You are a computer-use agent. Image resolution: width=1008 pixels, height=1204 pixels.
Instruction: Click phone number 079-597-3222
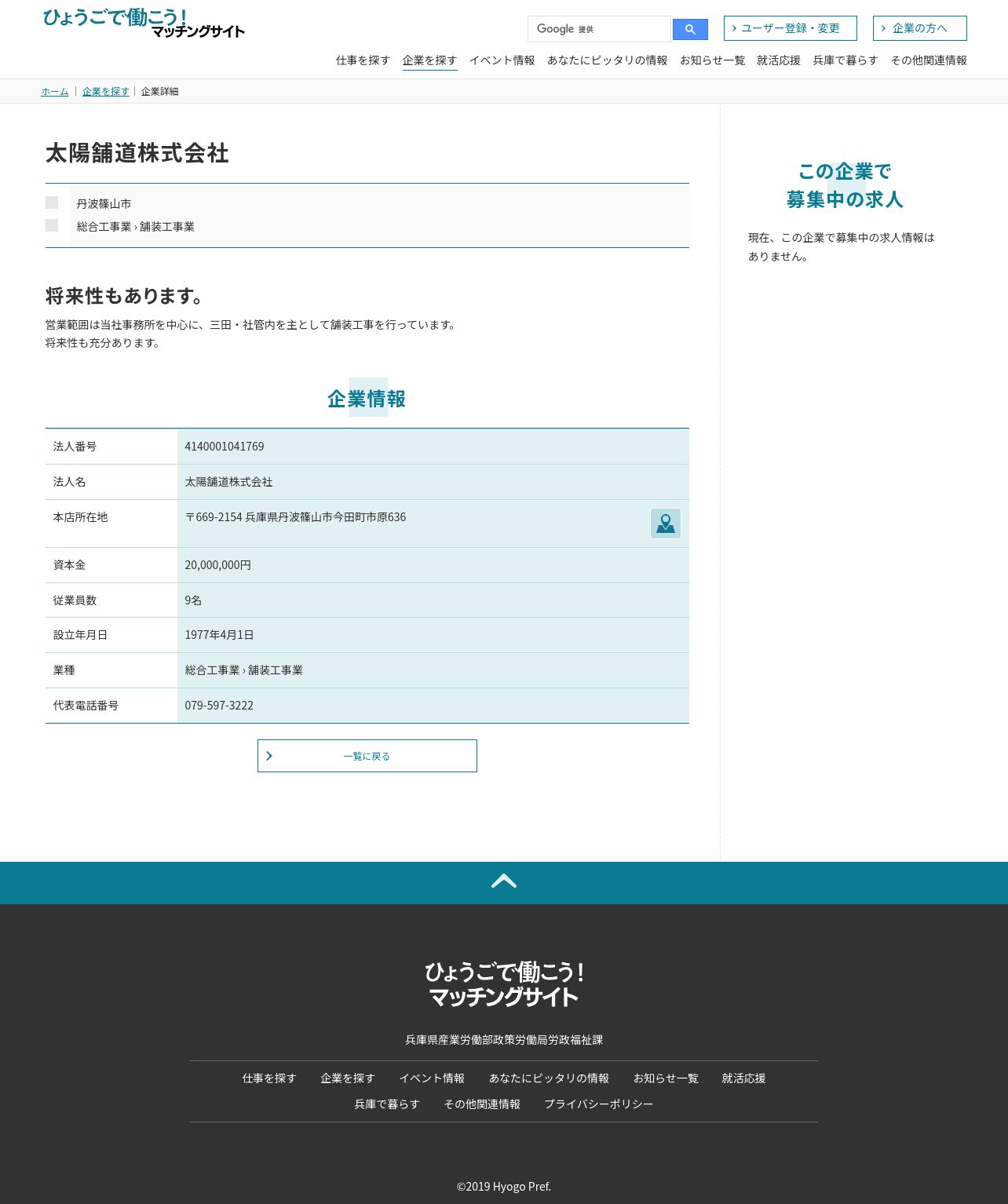219,706
